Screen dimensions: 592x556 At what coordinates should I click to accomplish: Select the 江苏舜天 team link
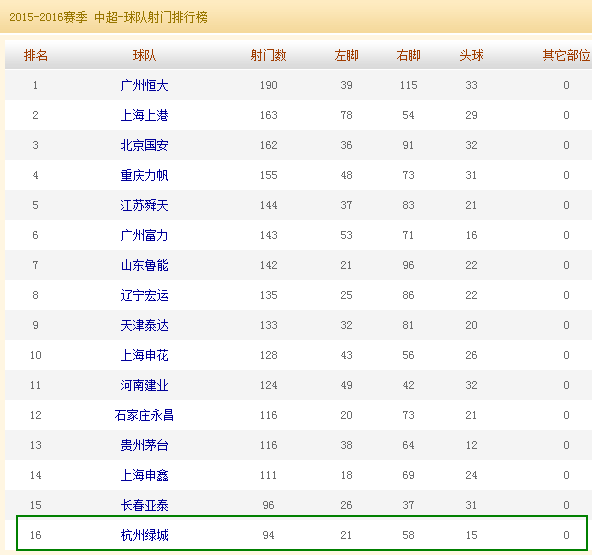[x=144, y=205]
